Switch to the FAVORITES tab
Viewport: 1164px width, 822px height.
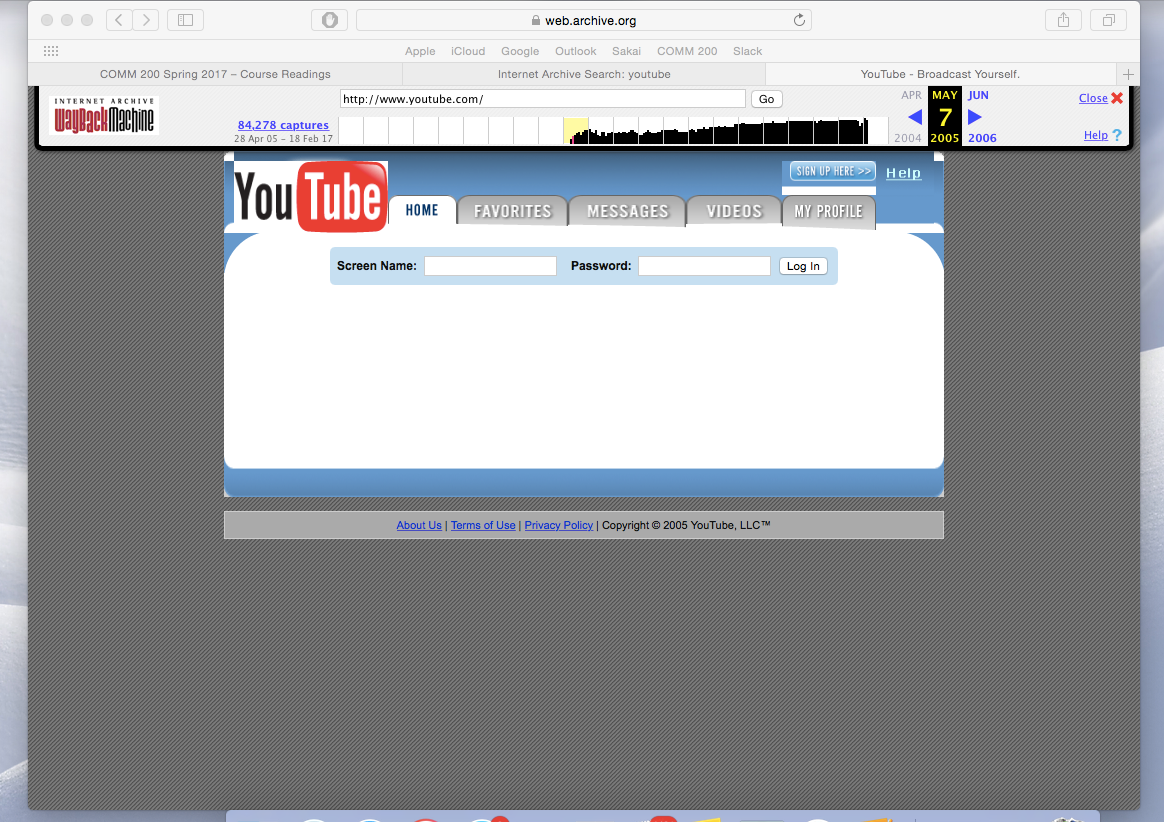tap(511, 211)
